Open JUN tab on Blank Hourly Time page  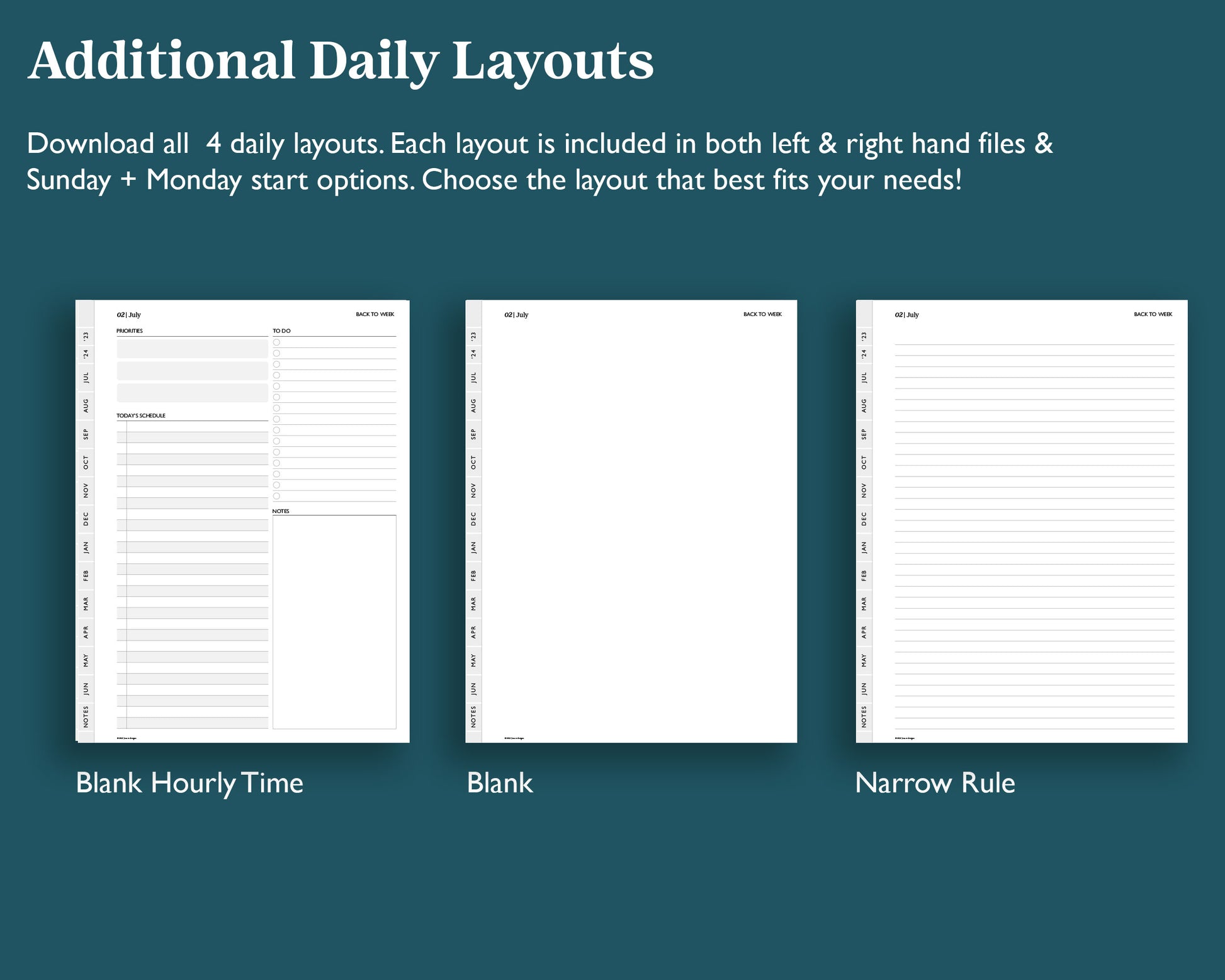(x=86, y=689)
